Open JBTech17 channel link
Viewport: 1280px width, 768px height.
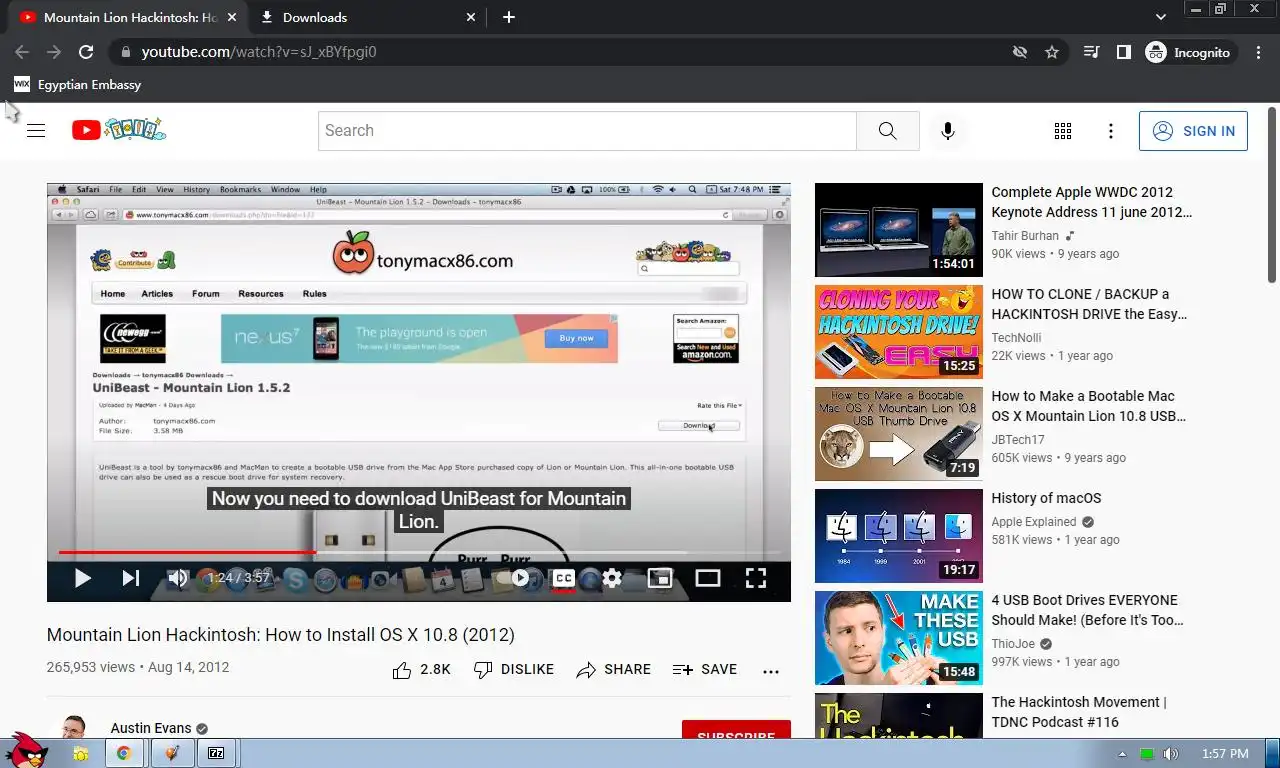click(x=1018, y=440)
